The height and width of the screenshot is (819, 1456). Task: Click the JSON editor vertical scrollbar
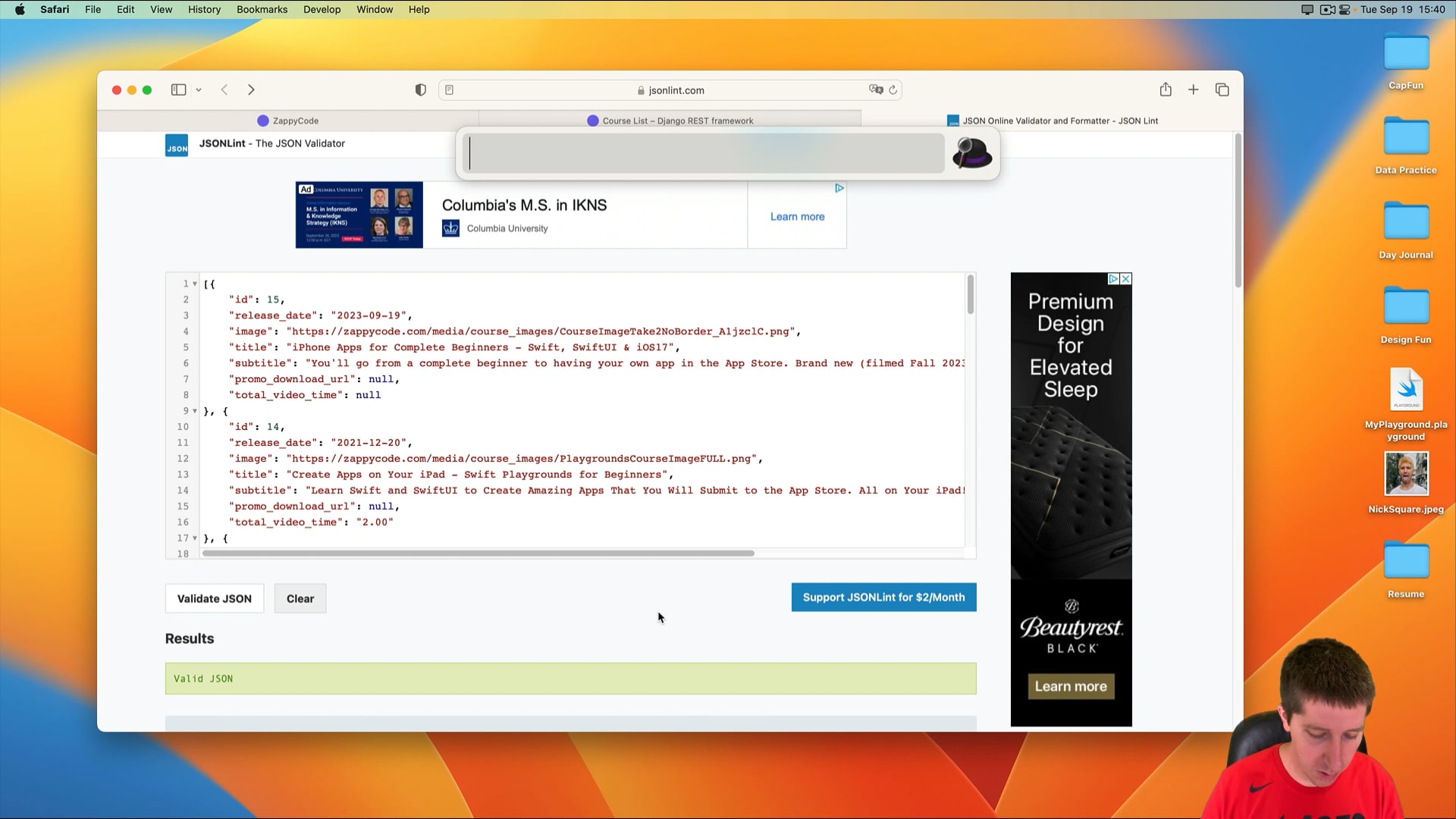(x=971, y=294)
